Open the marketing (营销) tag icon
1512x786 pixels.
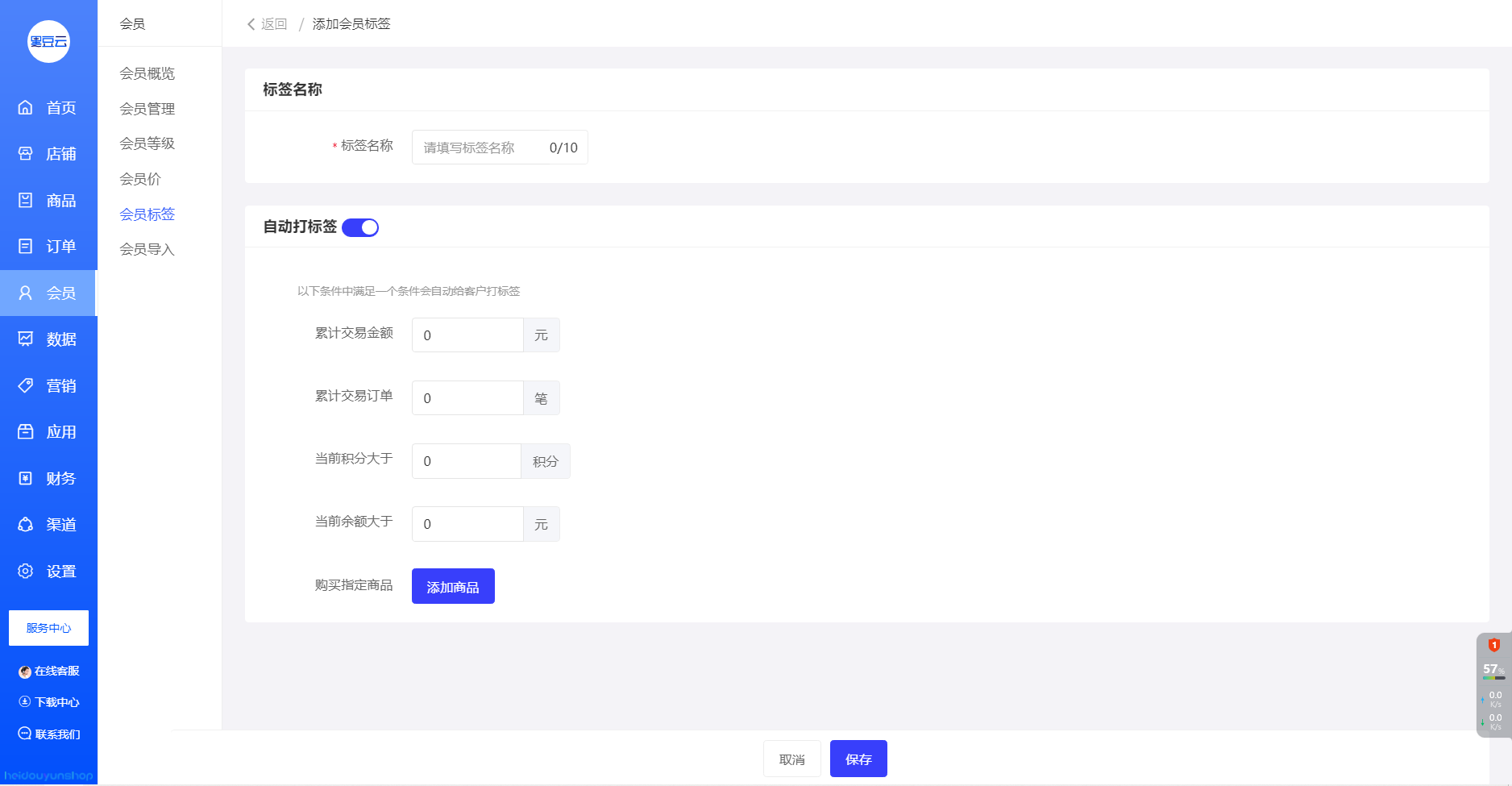point(26,385)
